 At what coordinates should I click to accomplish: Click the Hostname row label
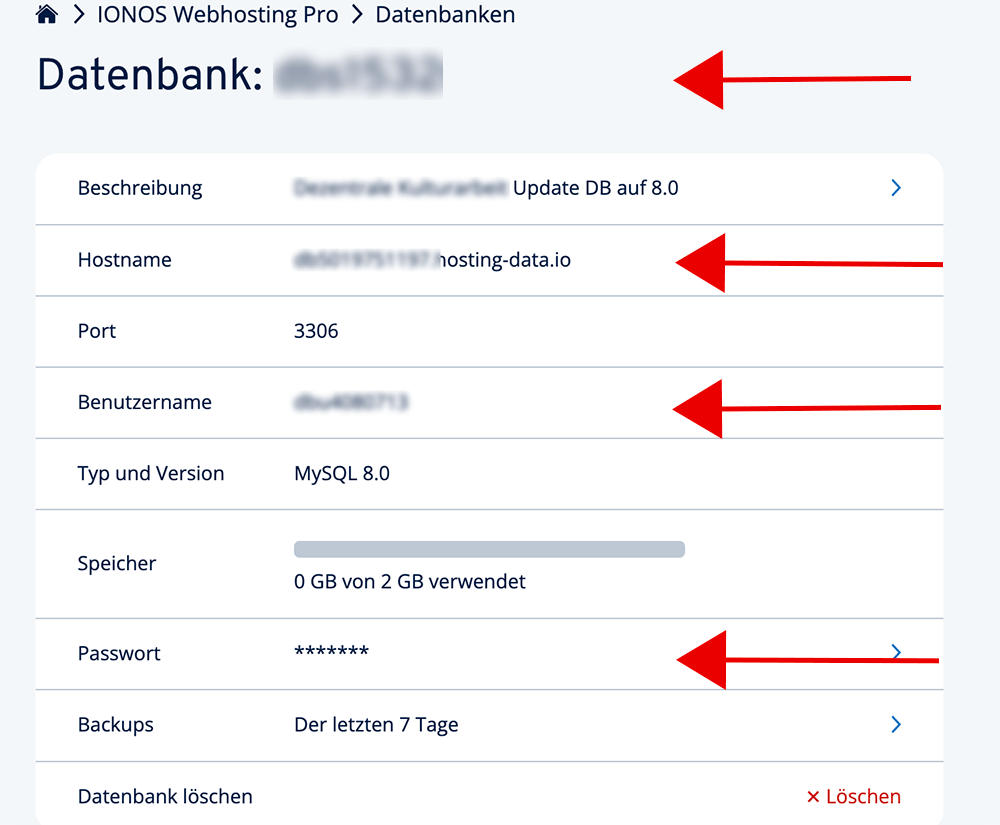tap(124, 260)
